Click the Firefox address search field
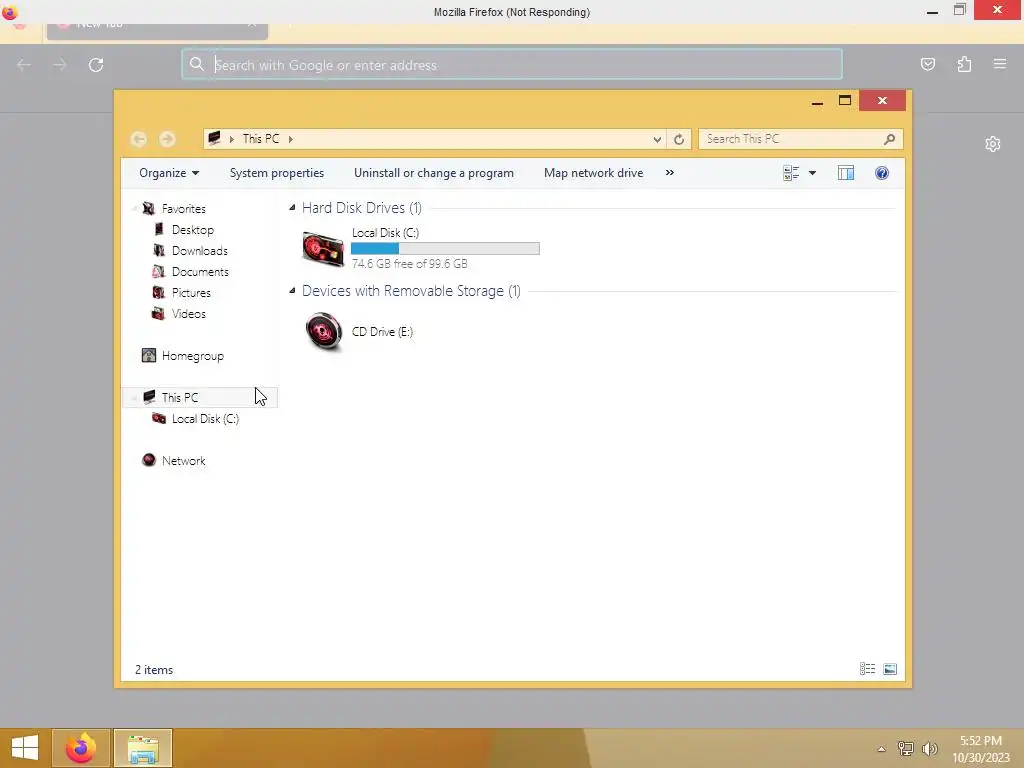1024x768 pixels. point(512,65)
